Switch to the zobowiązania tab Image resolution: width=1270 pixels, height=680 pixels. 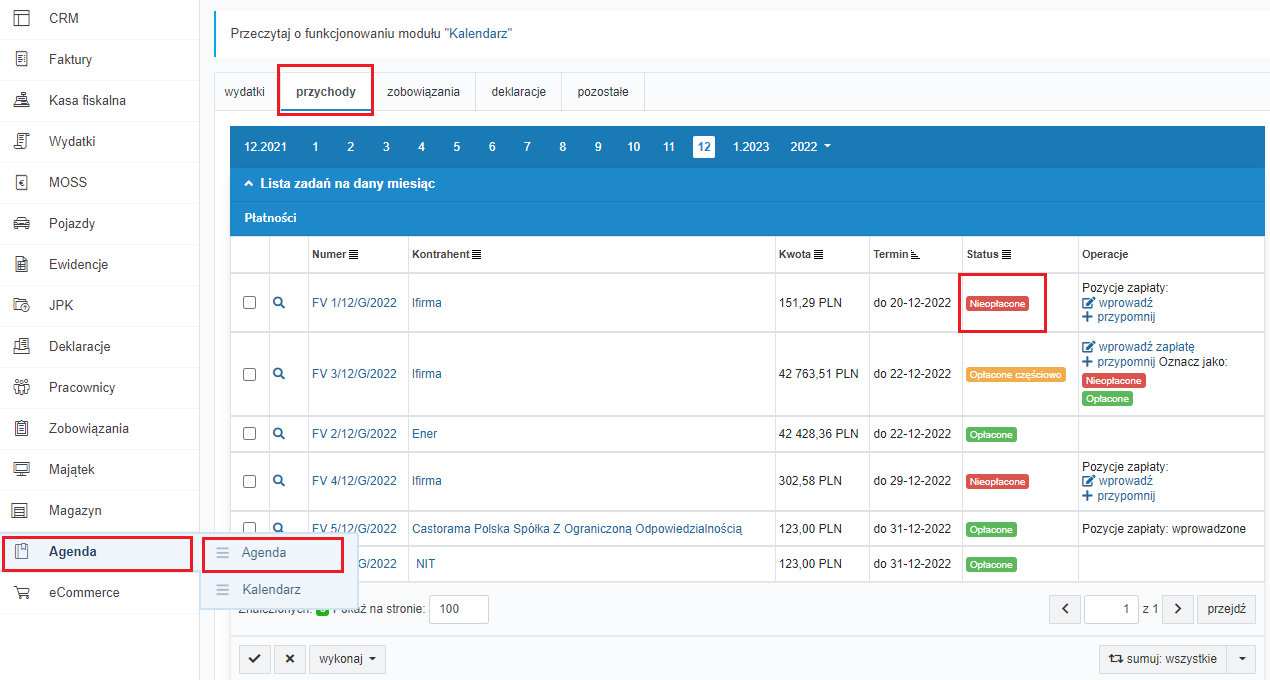coord(424,92)
